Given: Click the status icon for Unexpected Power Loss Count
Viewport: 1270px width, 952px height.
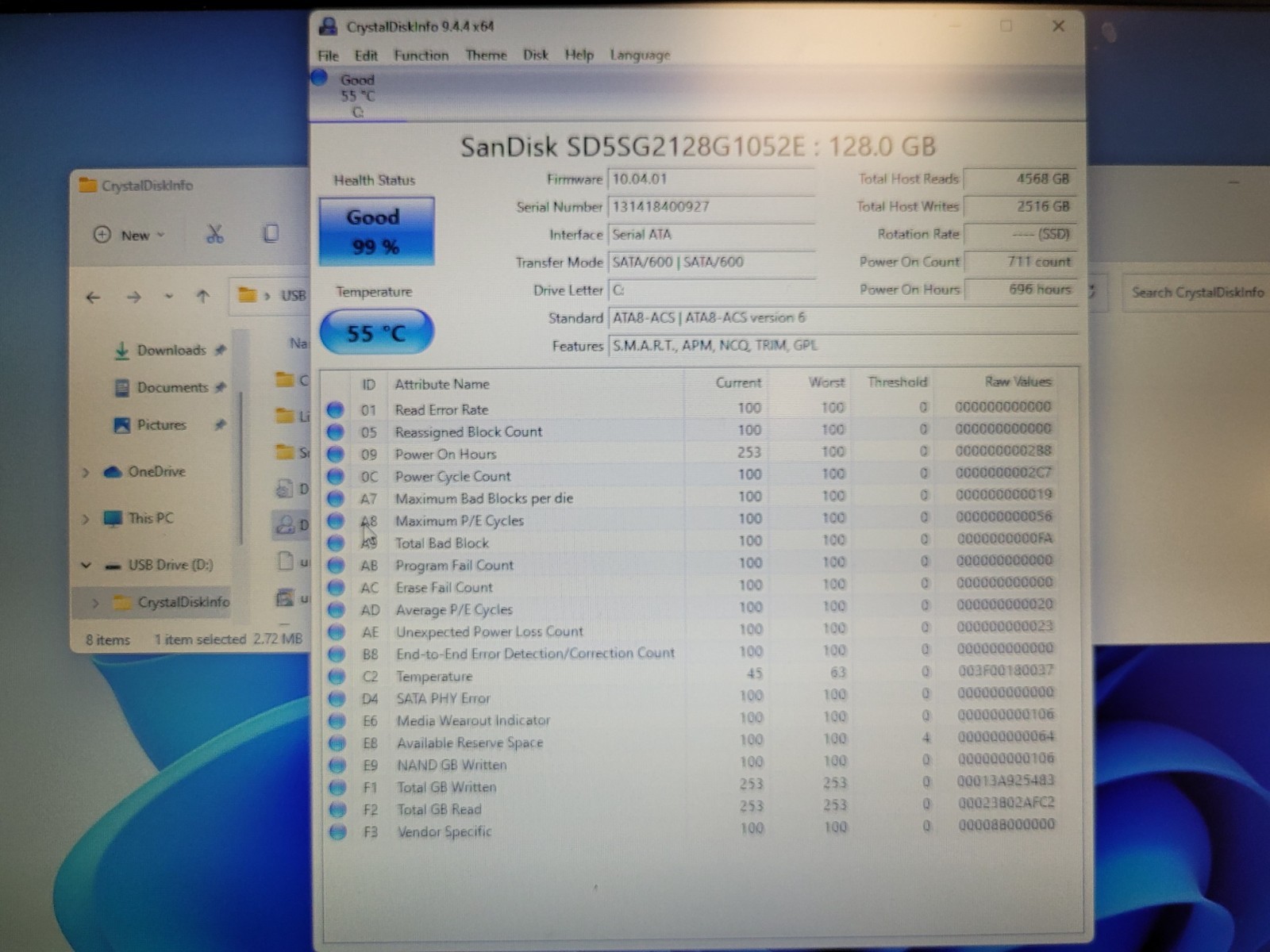Looking at the screenshot, I should (x=337, y=631).
